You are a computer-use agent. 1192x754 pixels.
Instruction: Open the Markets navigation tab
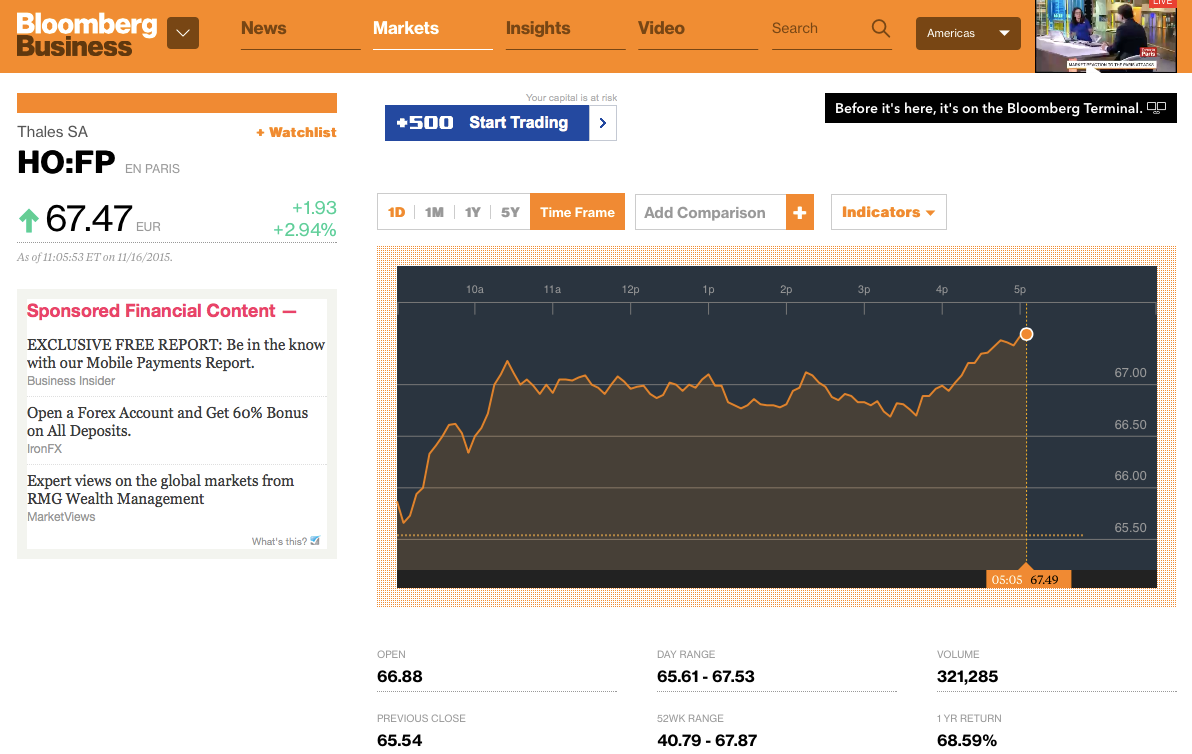pos(405,28)
